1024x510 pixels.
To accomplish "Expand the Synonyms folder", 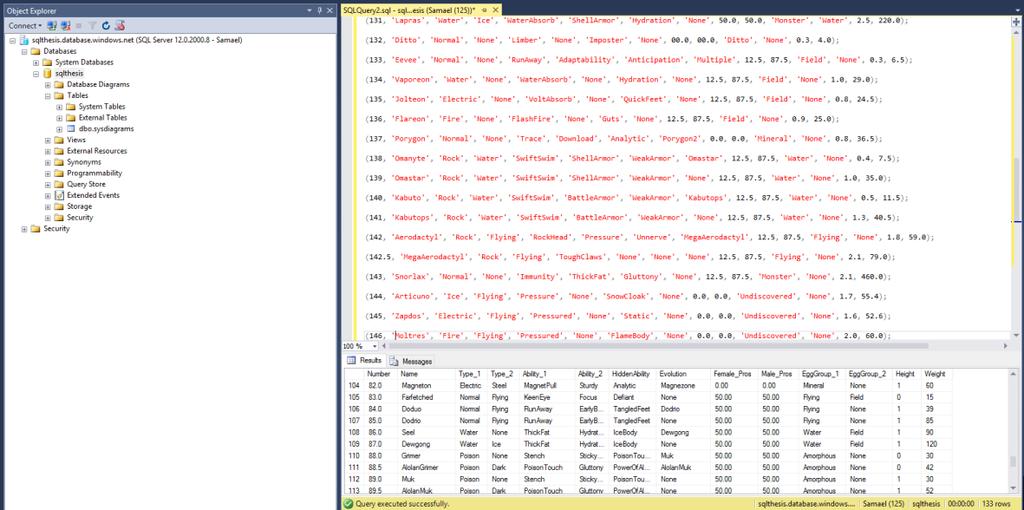I will coord(48,162).
